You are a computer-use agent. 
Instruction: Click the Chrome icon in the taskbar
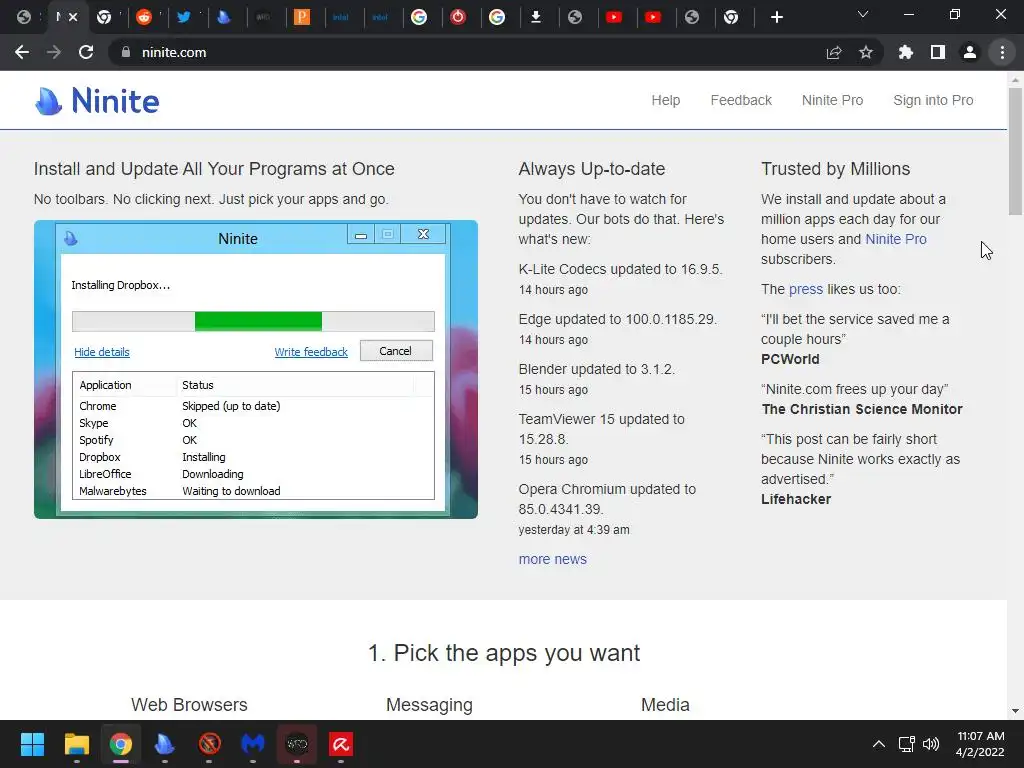(x=120, y=744)
